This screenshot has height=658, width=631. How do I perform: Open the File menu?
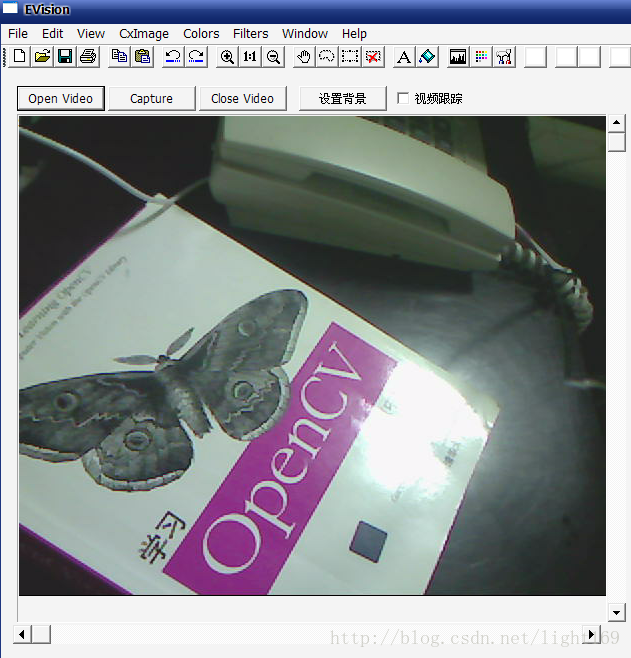point(18,34)
